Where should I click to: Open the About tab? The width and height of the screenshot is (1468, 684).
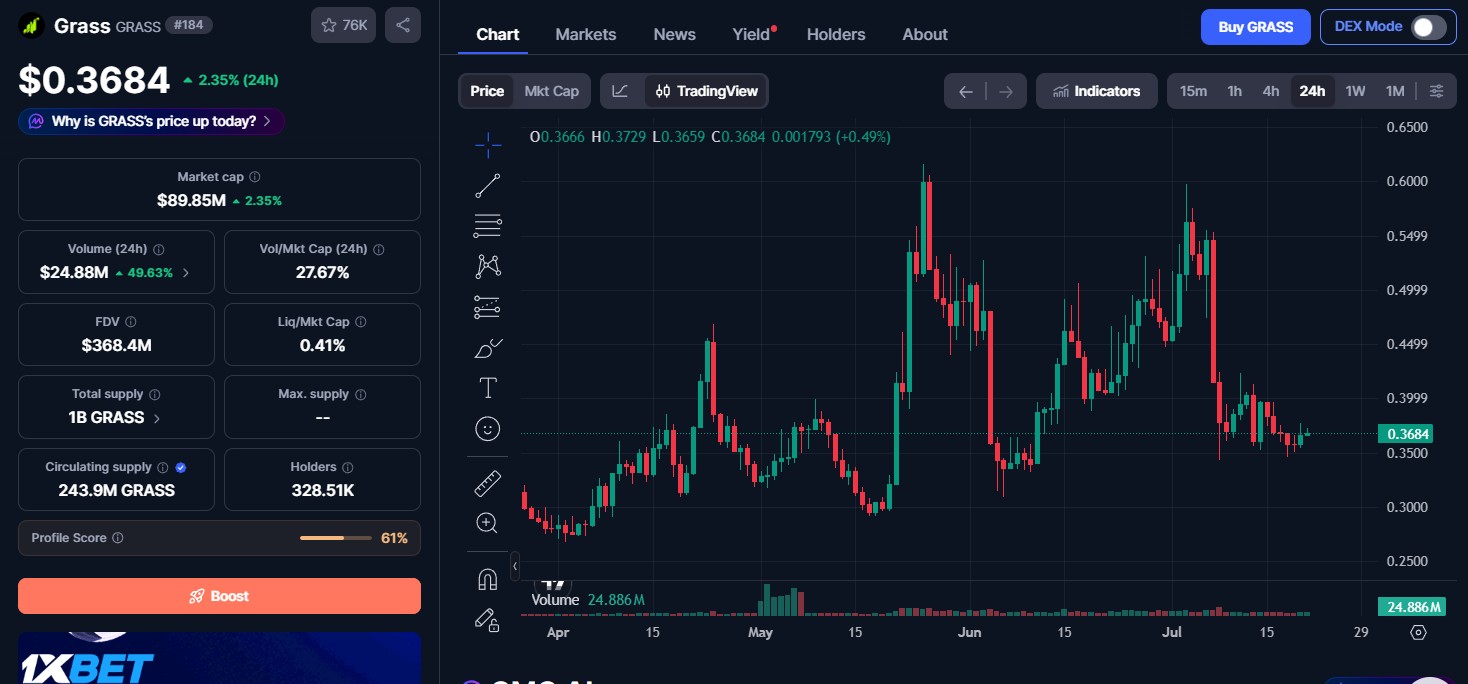point(925,34)
